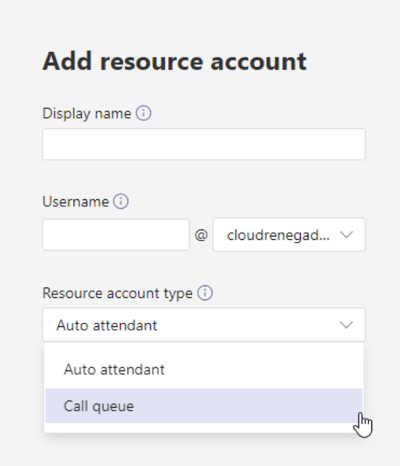Click the chevron arrow in the domain selector

[346, 235]
